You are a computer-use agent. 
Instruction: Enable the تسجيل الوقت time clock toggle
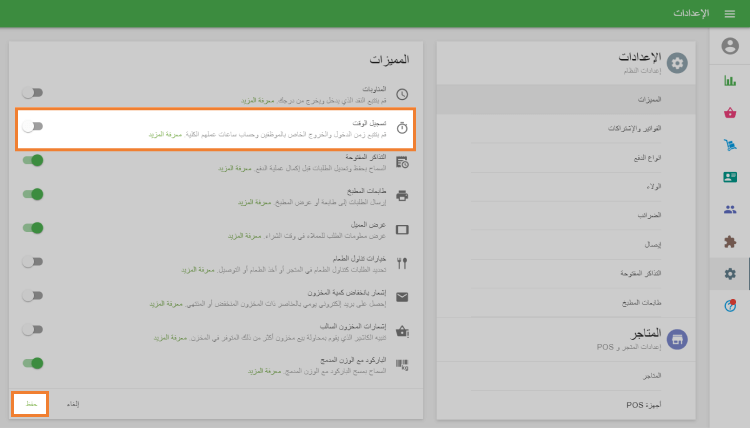point(33,126)
